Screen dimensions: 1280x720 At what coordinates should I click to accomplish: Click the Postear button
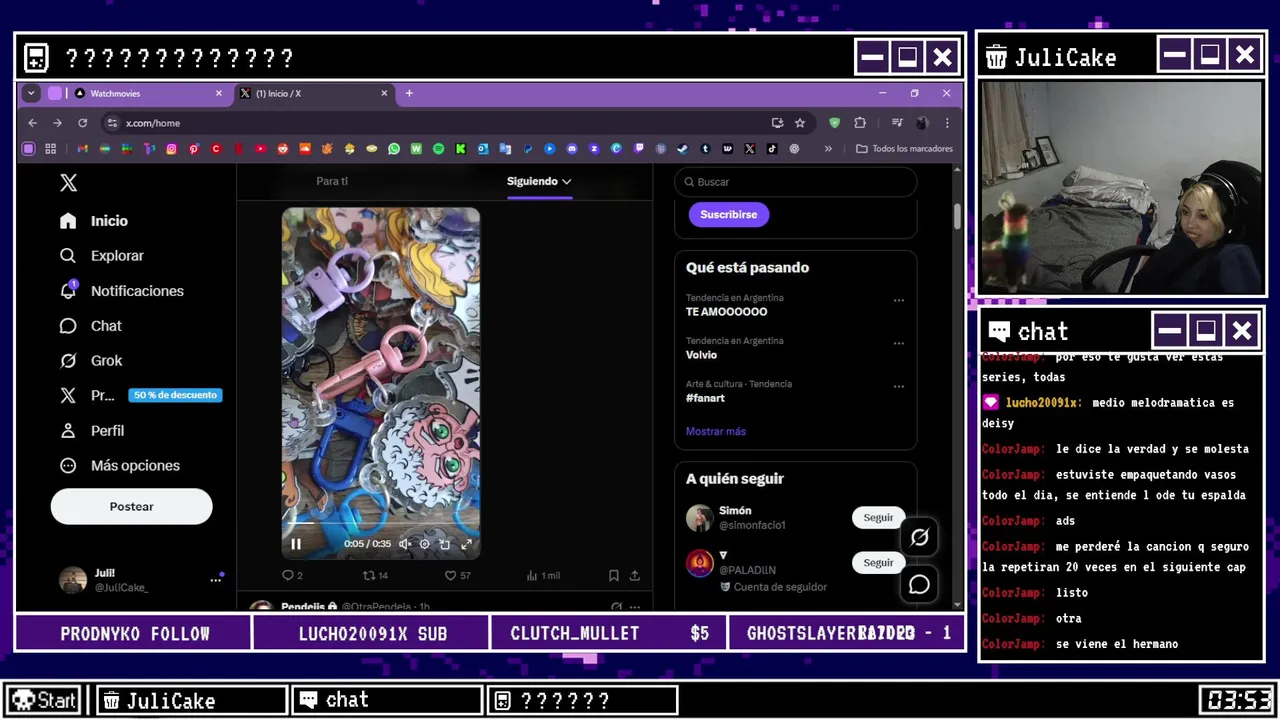tap(132, 507)
